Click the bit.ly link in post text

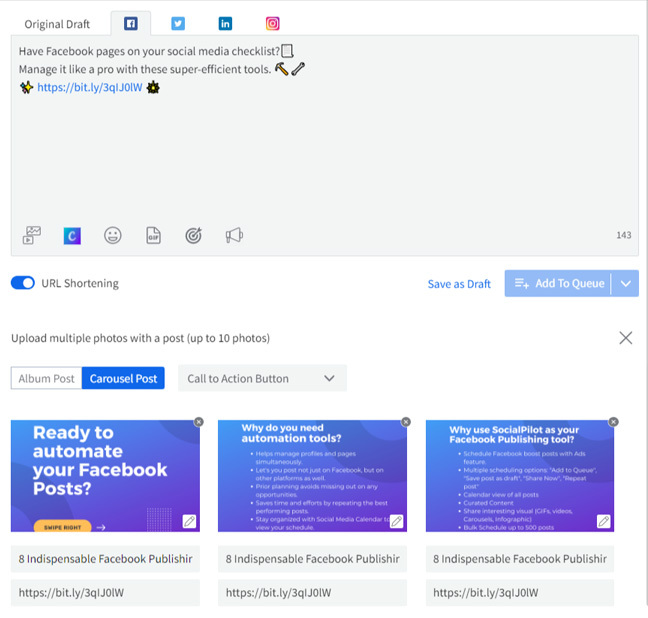tap(90, 87)
